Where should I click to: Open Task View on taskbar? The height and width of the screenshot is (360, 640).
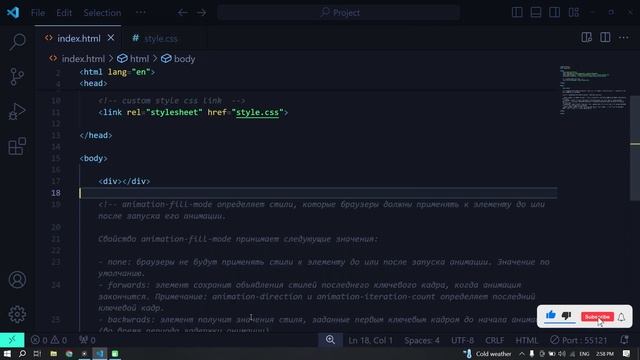coord(37,353)
